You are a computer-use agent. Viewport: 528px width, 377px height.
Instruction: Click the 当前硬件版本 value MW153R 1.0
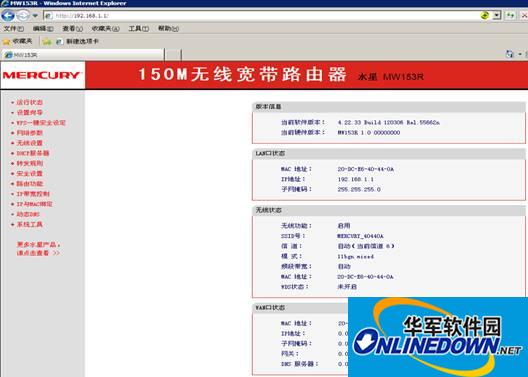pos(369,133)
